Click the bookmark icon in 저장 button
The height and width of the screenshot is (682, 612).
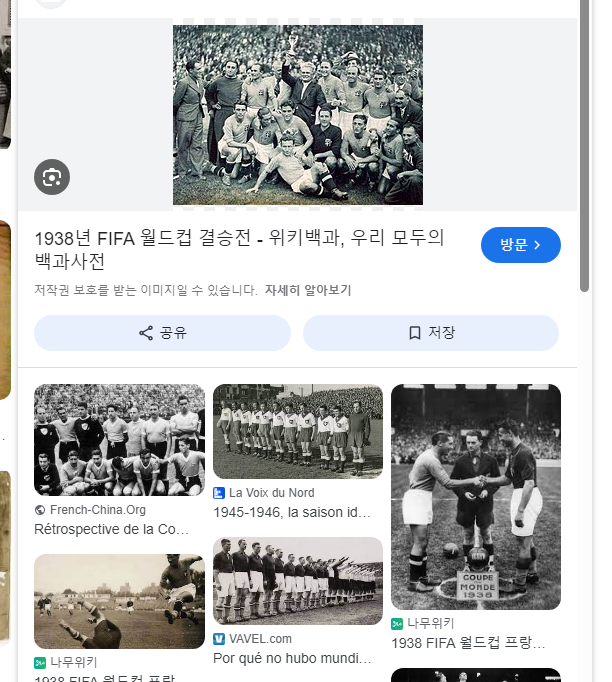[415, 333]
